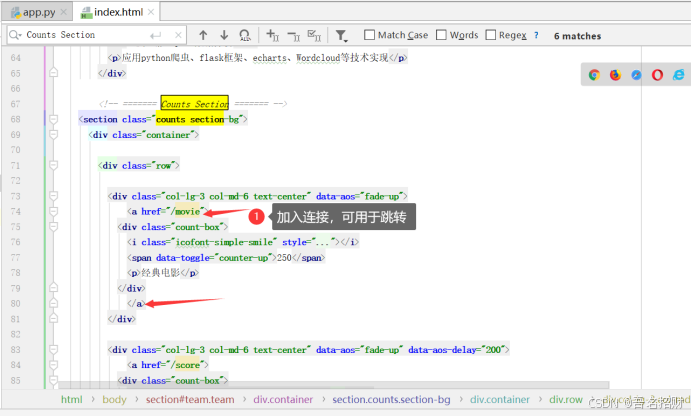Collapse count-box fold at line 75

coord(53,227)
